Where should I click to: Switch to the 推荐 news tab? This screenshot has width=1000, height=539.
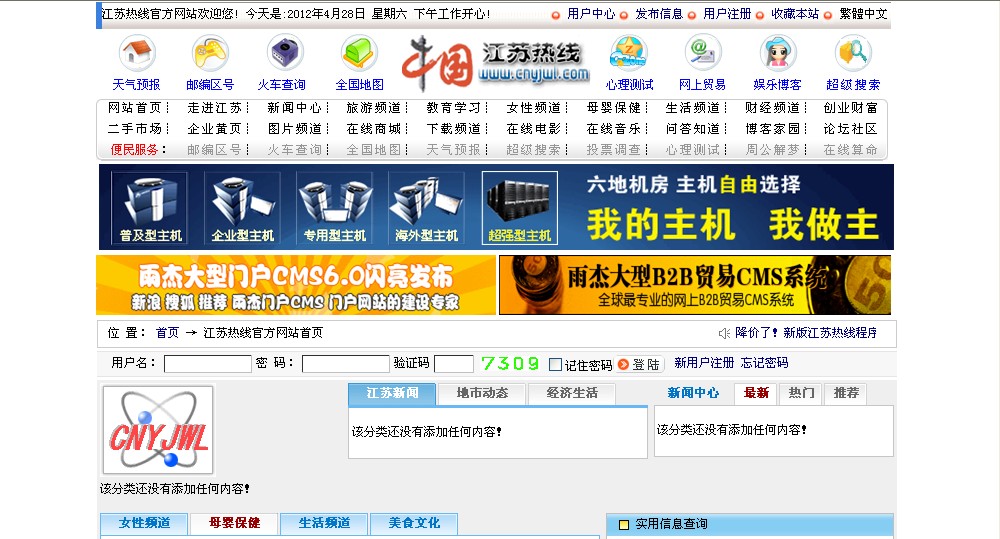tap(846, 393)
